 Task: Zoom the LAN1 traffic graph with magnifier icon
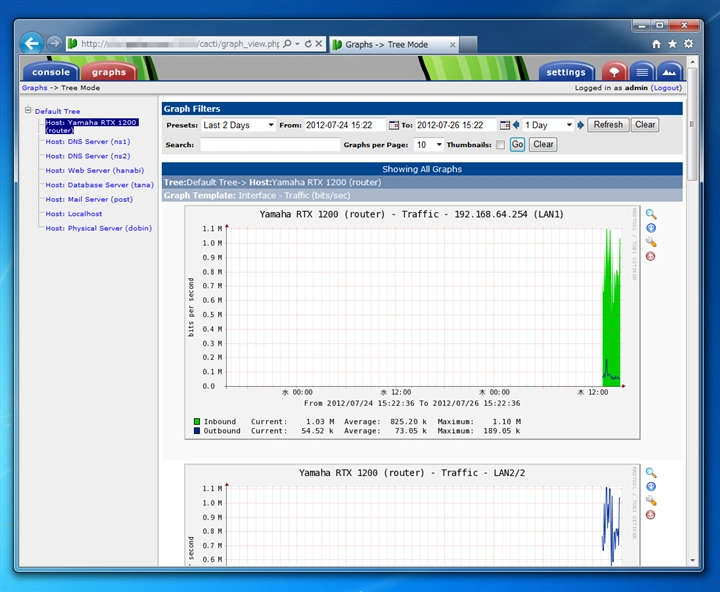[651, 214]
